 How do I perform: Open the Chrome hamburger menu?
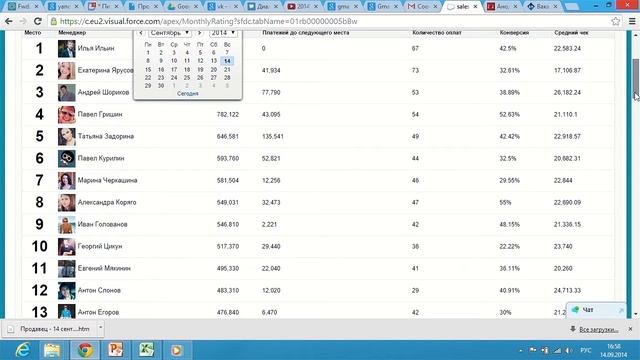pyautogui.click(x=632, y=21)
